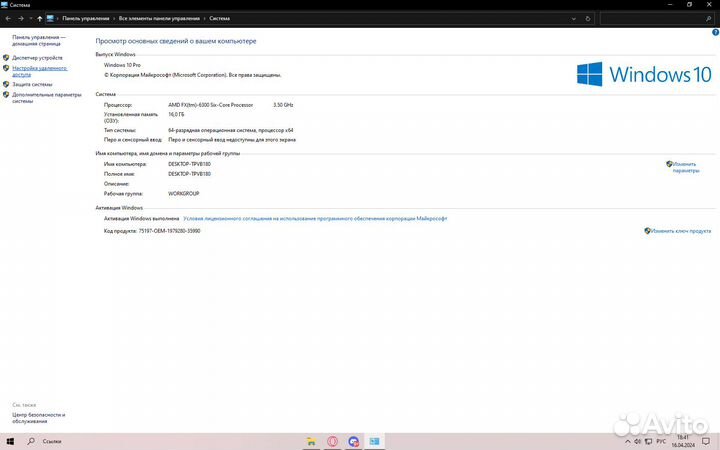This screenshot has height=450, width=720.
Task: Open the recent locations dropdown arrow
Action: [x=29, y=18]
